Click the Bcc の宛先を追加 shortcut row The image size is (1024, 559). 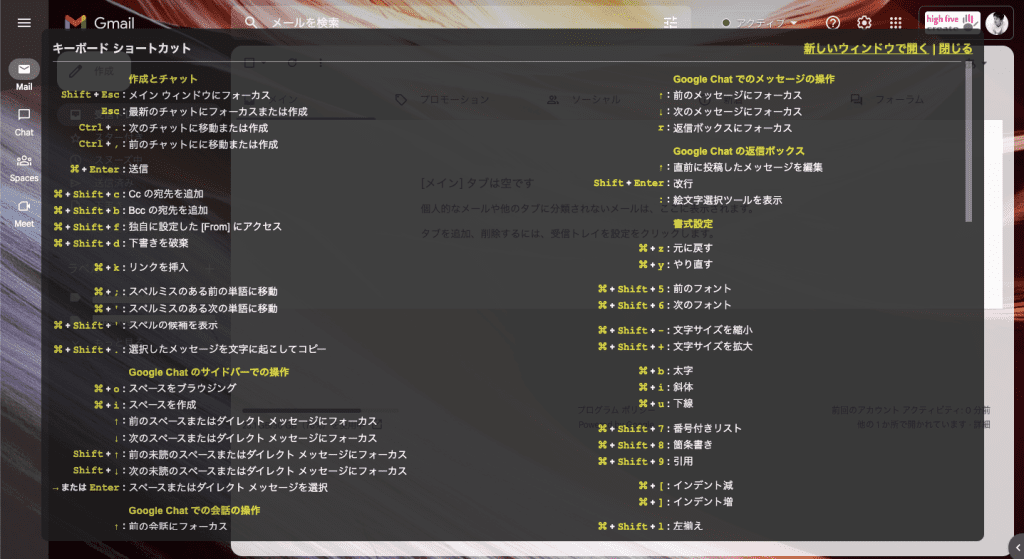(130, 210)
